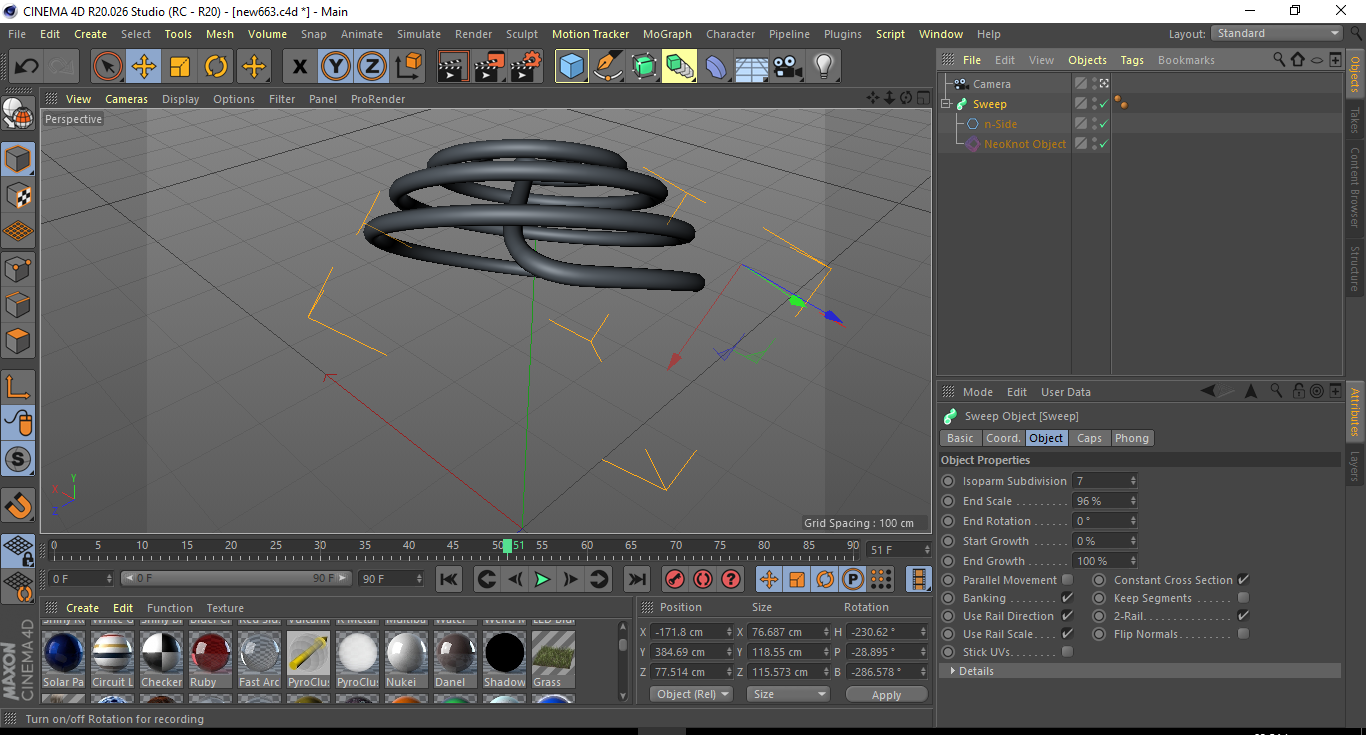Click the preview range slider bar
Viewport: 1366px width, 735px height.
click(x=236, y=578)
